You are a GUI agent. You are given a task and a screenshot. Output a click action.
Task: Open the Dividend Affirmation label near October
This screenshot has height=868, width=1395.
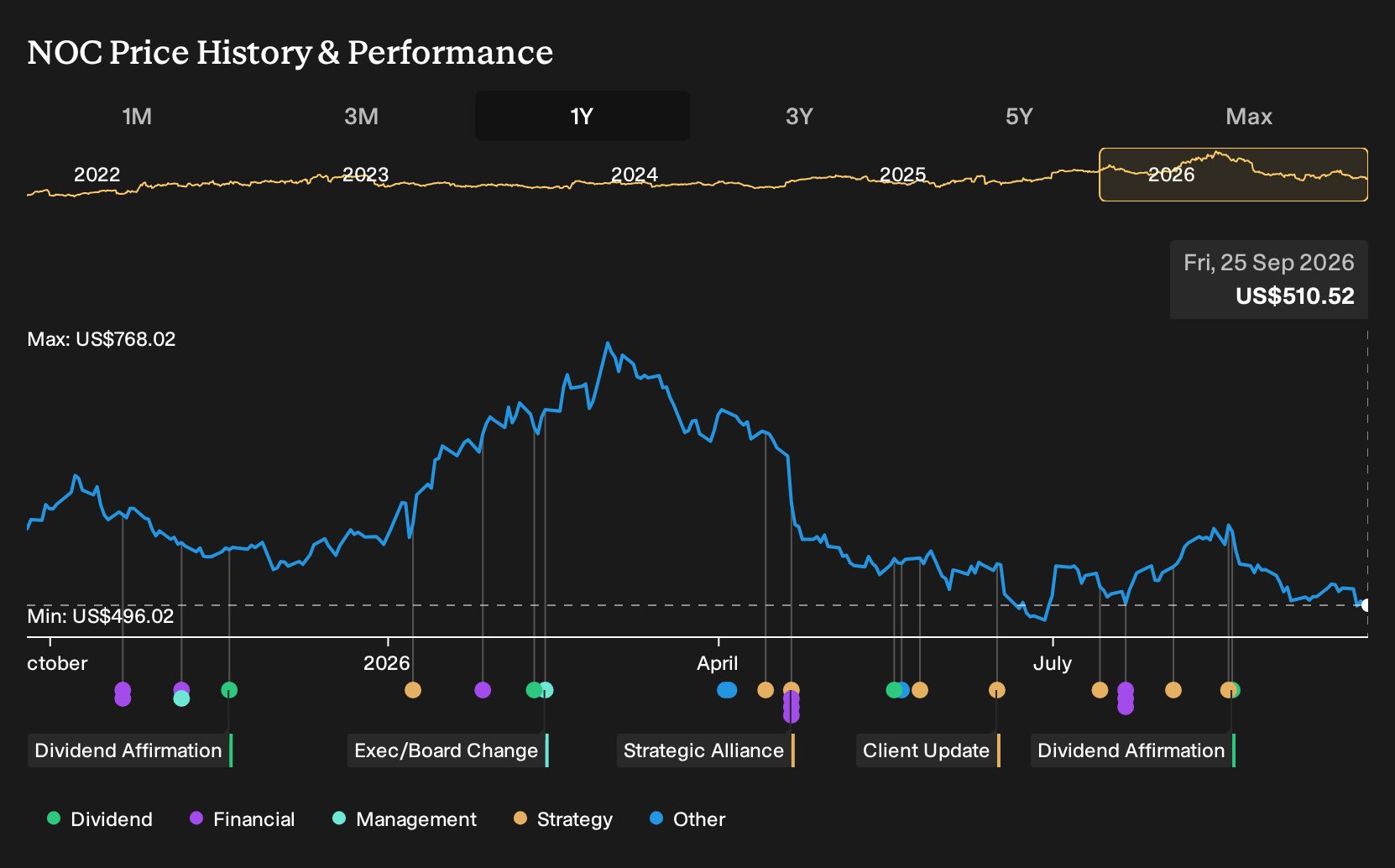[x=130, y=750]
